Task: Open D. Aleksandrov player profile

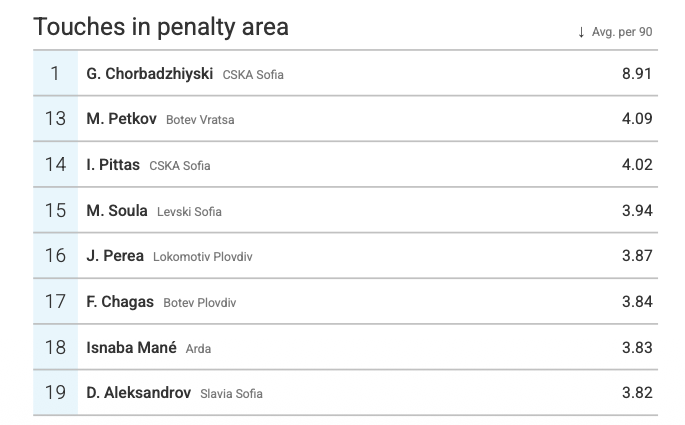Action: tap(139, 393)
